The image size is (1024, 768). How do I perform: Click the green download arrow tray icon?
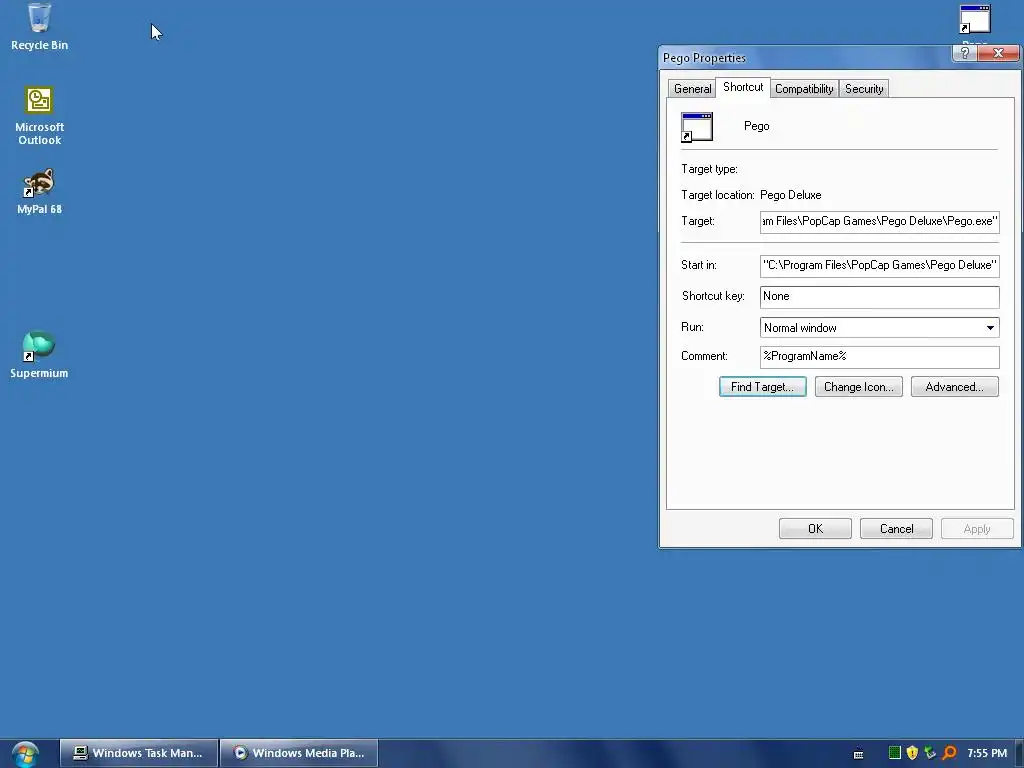tap(930, 753)
